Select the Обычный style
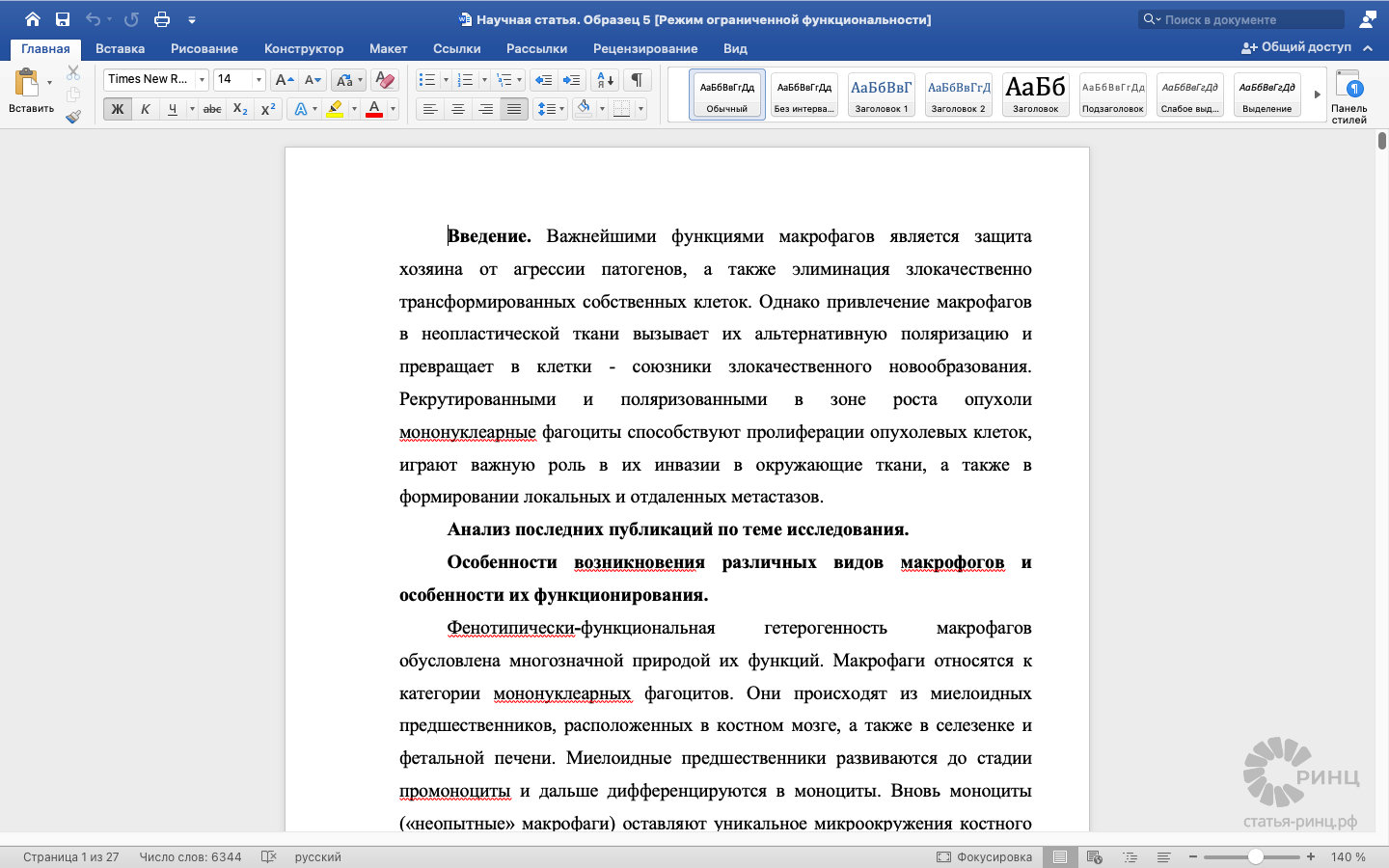The height and width of the screenshot is (868, 1389). [x=727, y=95]
